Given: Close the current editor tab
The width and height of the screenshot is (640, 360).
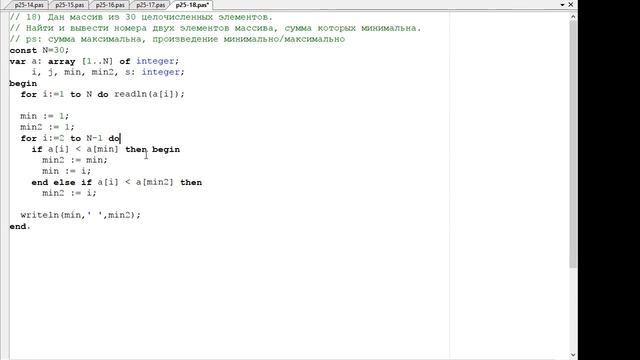Looking at the screenshot, I should tap(571, 4).
